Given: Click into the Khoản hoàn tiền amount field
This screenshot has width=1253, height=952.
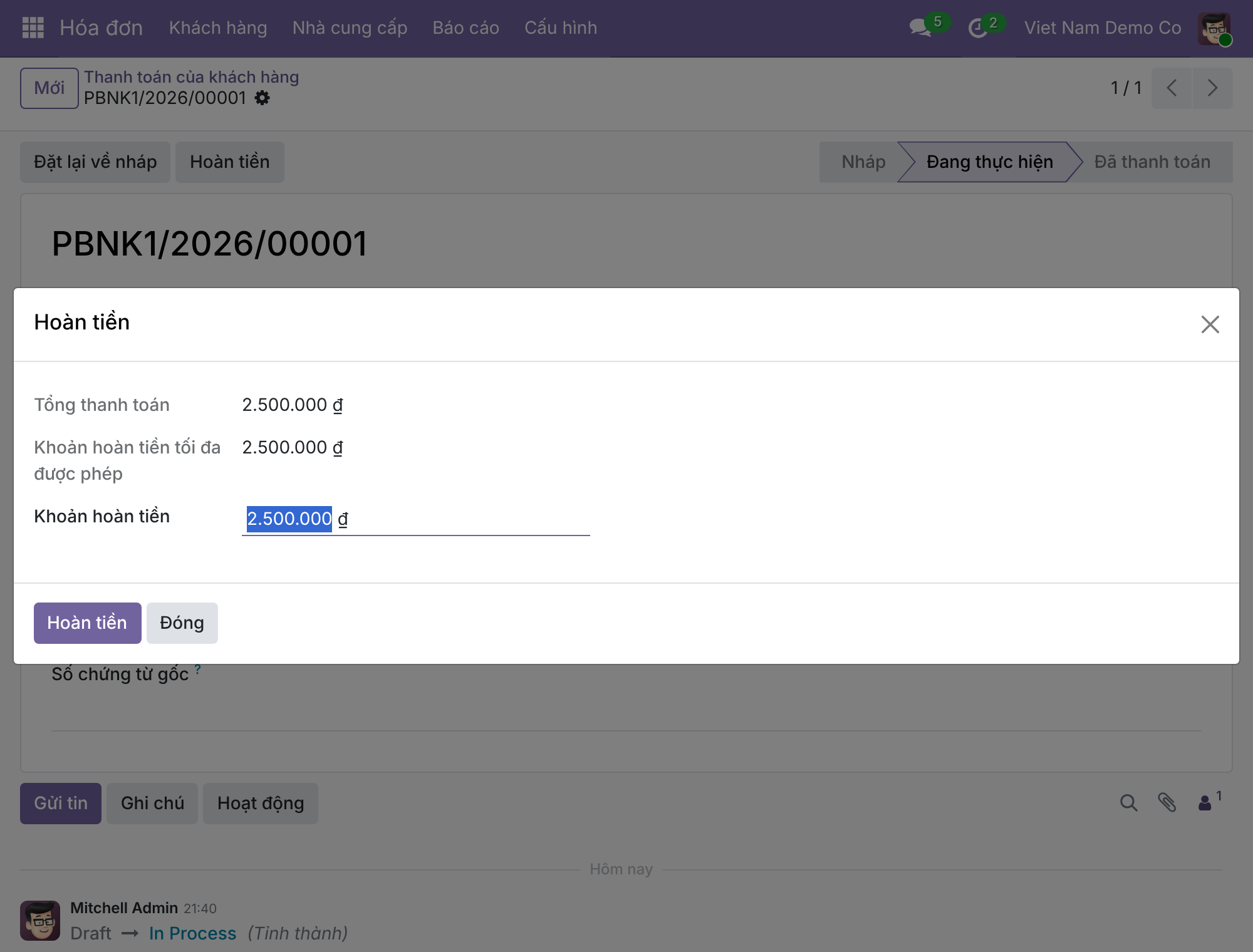Looking at the screenshot, I should click(415, 519).
